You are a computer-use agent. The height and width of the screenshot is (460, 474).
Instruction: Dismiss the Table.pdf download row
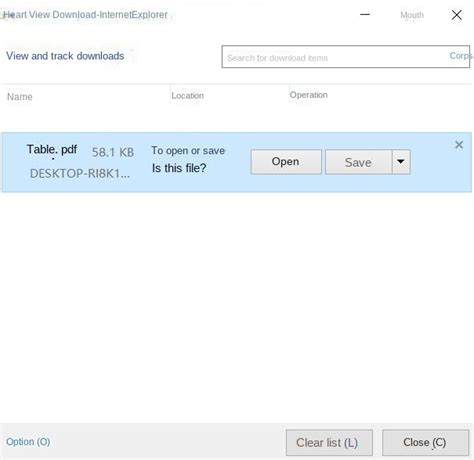459,145
